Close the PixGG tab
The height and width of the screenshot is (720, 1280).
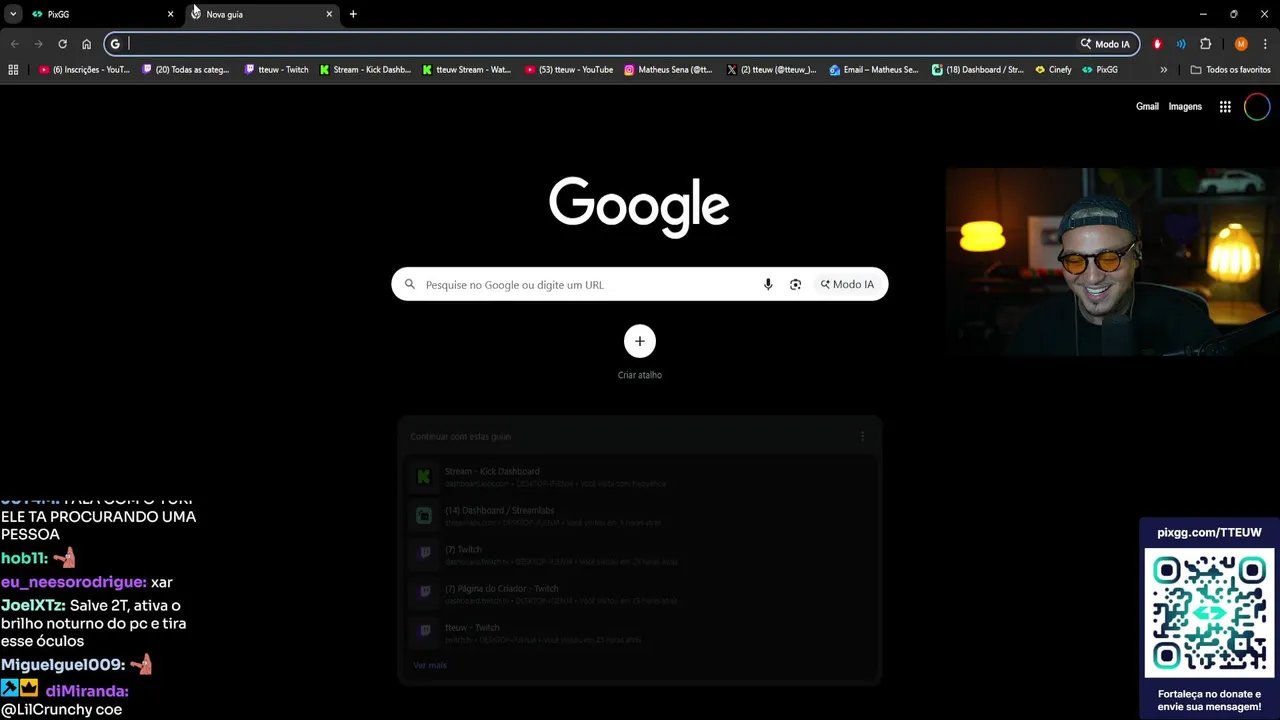point(170,14)
